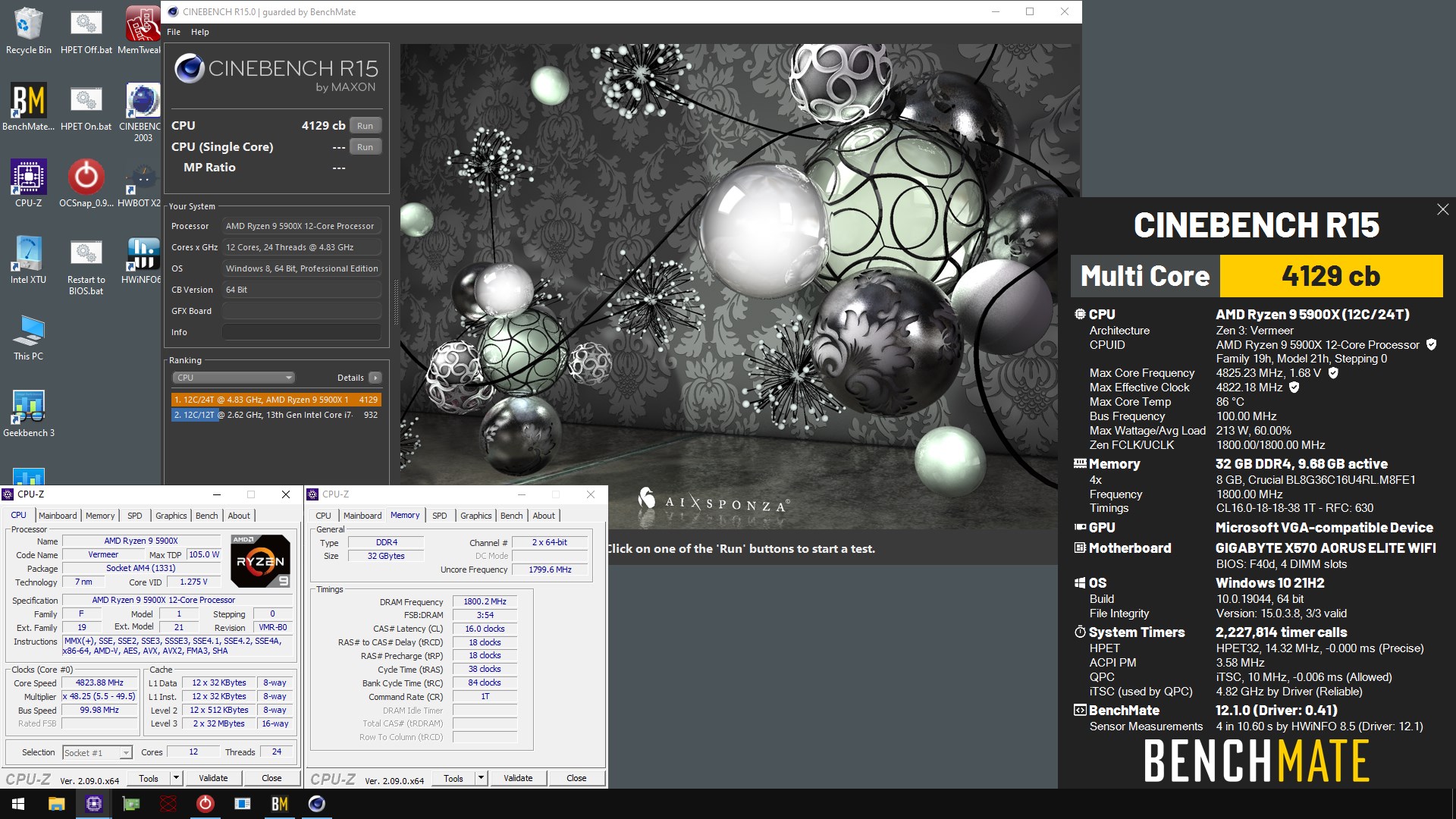Open Ranking Details arrow in Cinebench
Screen dimensions: 1456x819
coord(375,378)
